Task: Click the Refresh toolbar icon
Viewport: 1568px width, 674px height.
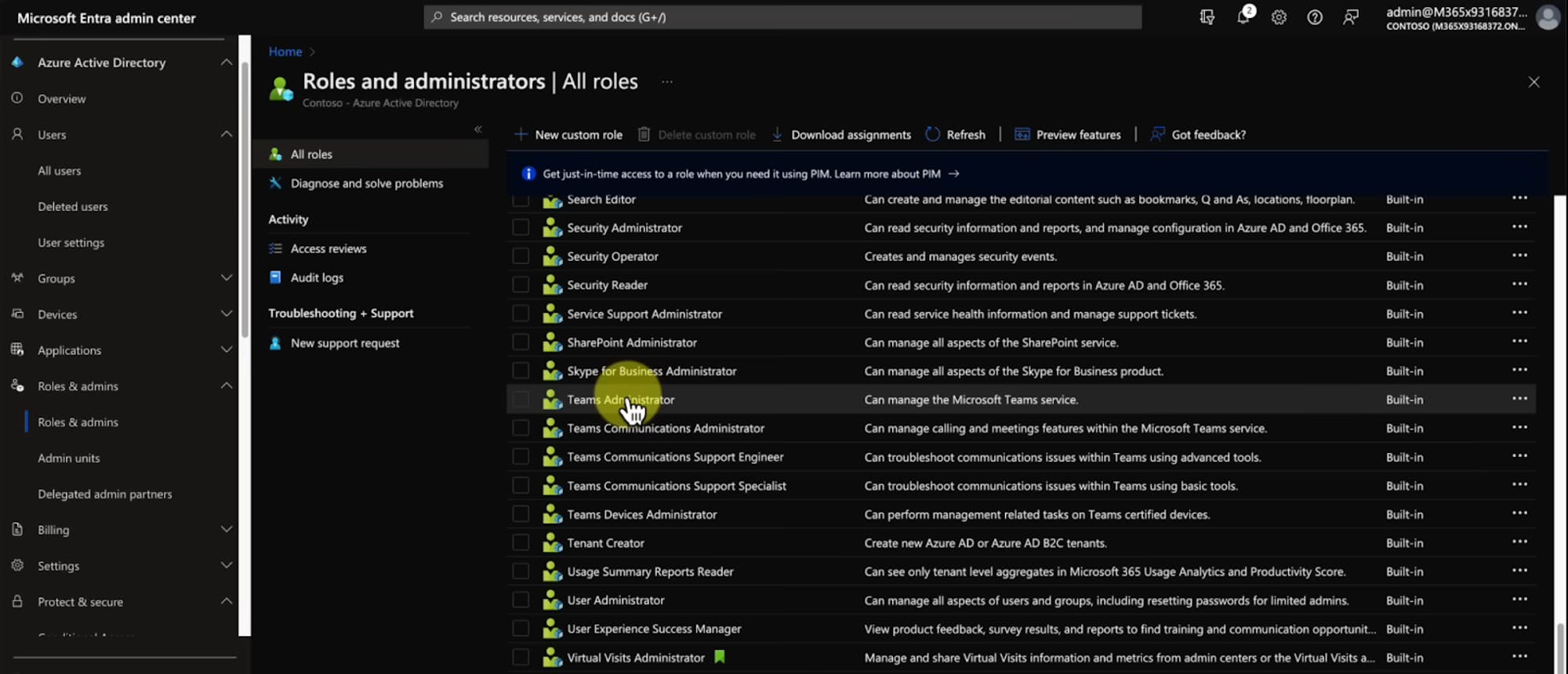Action: pyautogui.click(x=932, y=135)
